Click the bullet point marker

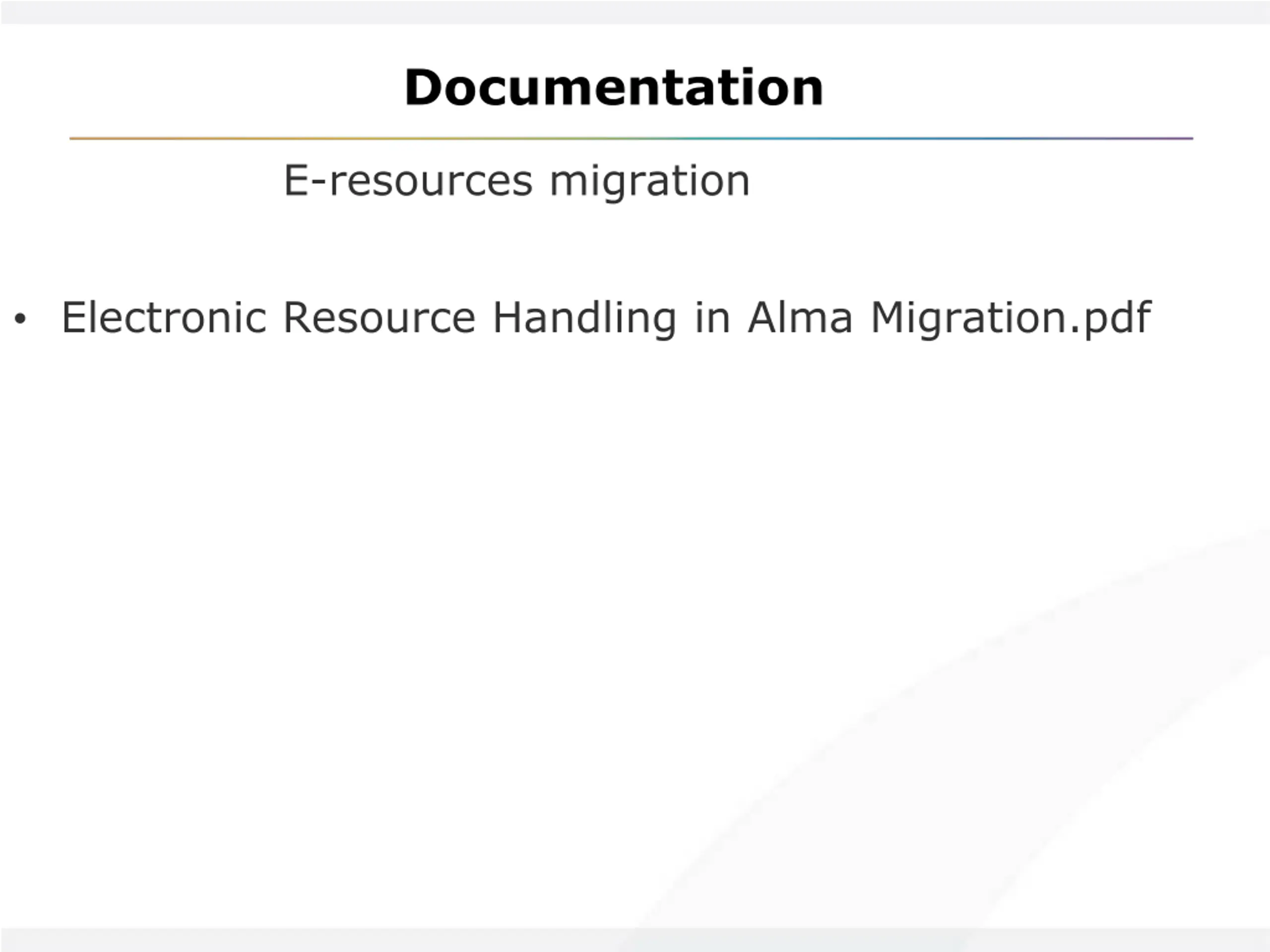click(x=20, y=318)
